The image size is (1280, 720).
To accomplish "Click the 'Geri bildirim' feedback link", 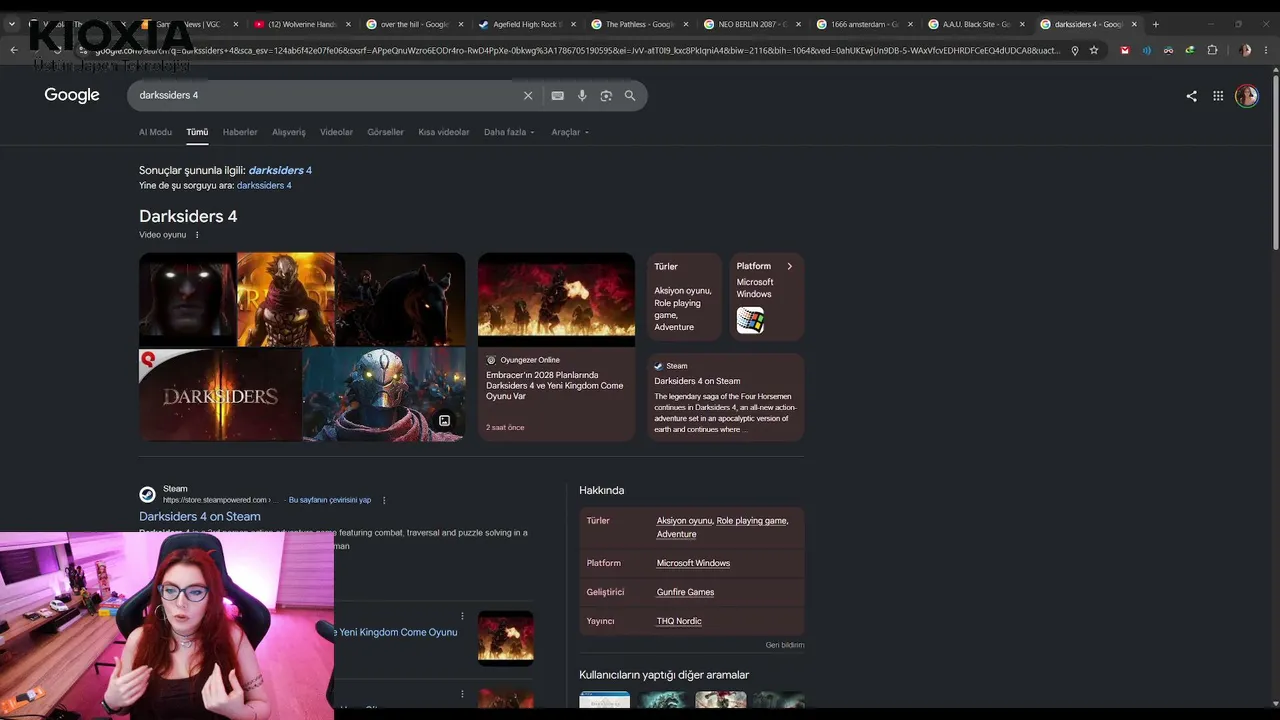I will click(785, 645).
